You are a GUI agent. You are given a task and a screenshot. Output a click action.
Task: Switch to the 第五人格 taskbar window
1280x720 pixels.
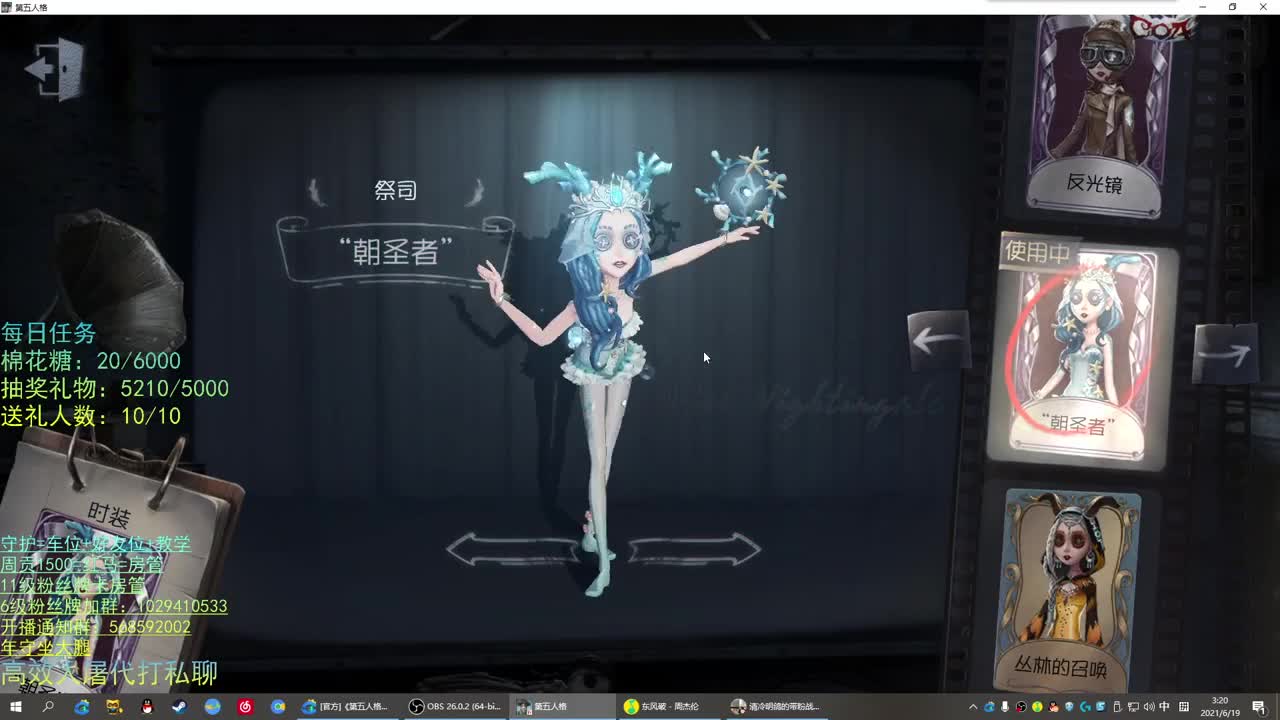[562, 707]
